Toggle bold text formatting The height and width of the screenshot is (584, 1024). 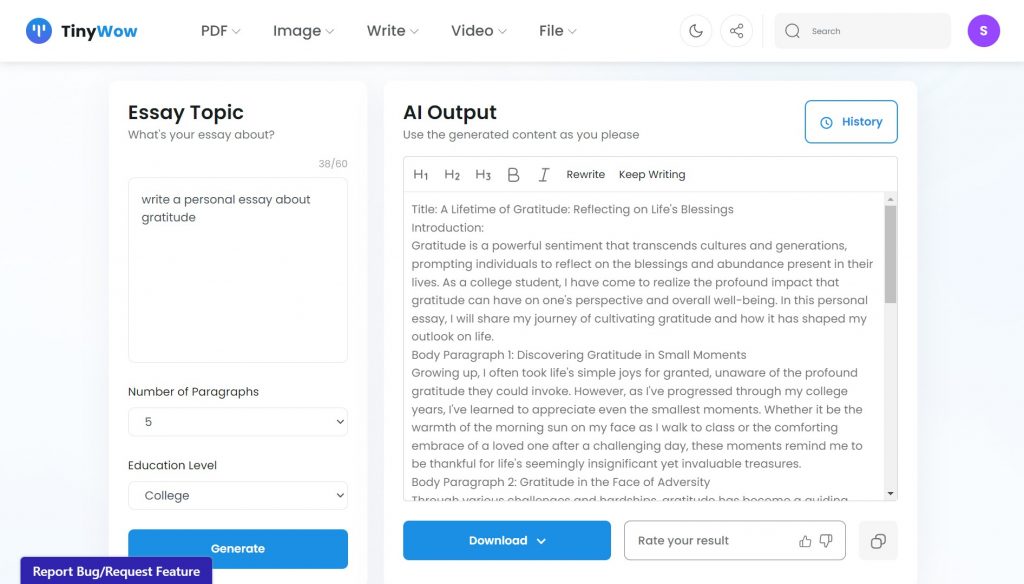(x=514, y=175)
